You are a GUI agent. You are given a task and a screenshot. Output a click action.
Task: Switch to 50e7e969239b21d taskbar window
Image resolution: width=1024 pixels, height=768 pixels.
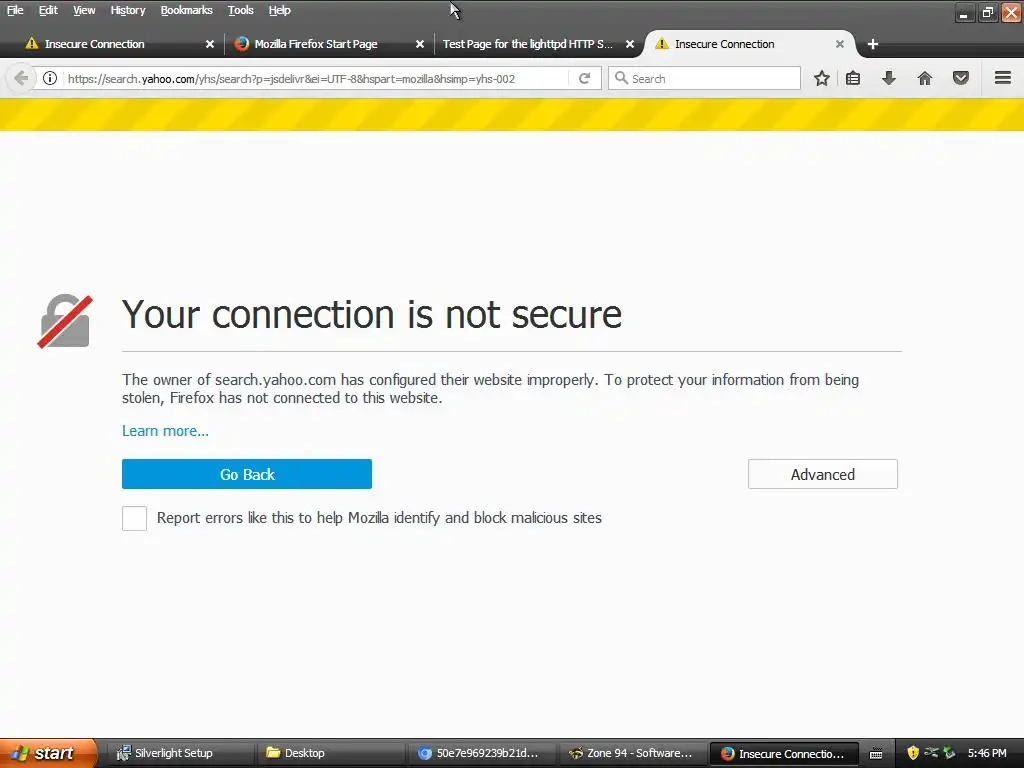(x=480, y=753)
